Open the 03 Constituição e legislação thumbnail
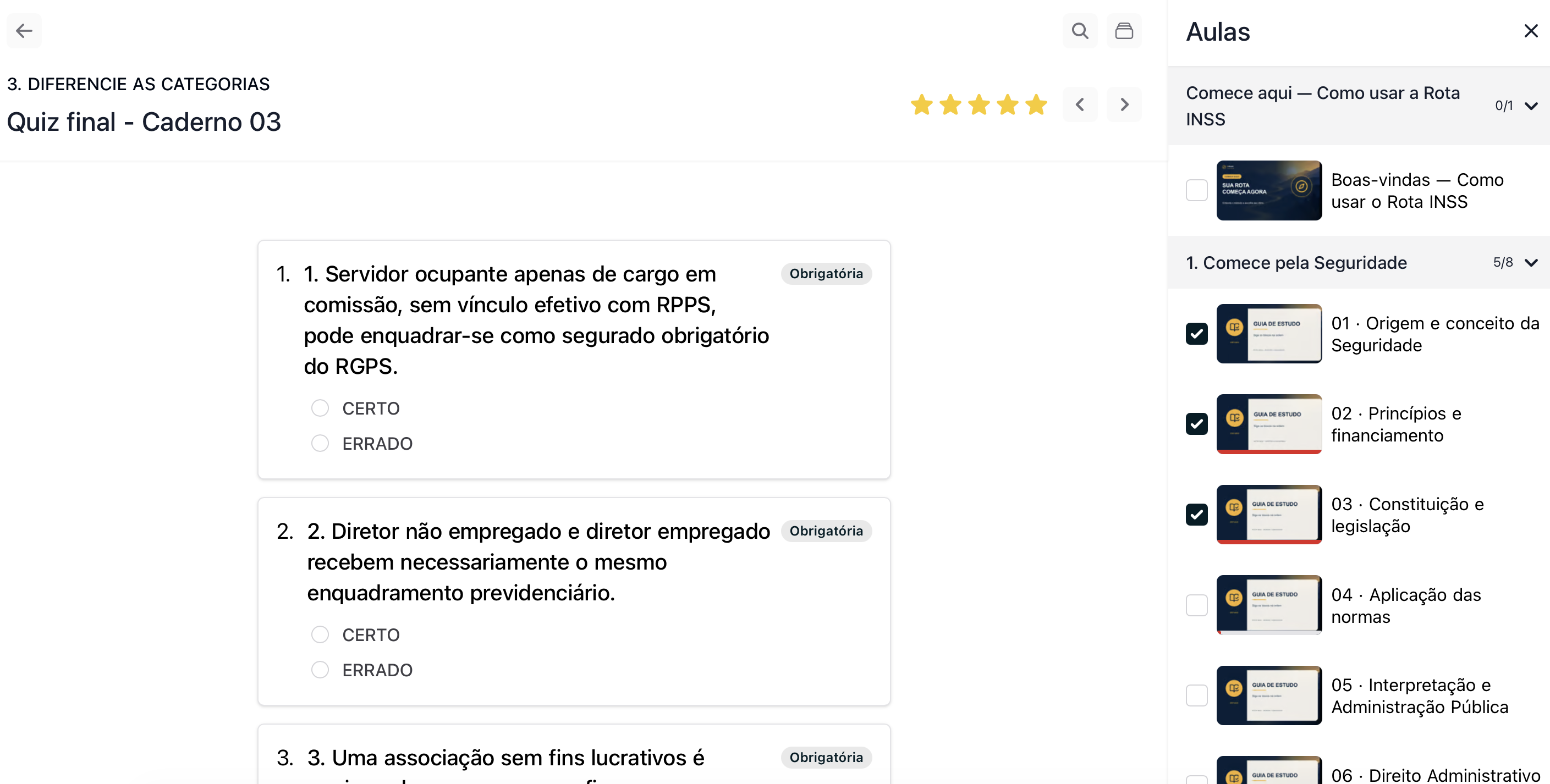The image size is (1550, 784). (x=1268, y=515)
